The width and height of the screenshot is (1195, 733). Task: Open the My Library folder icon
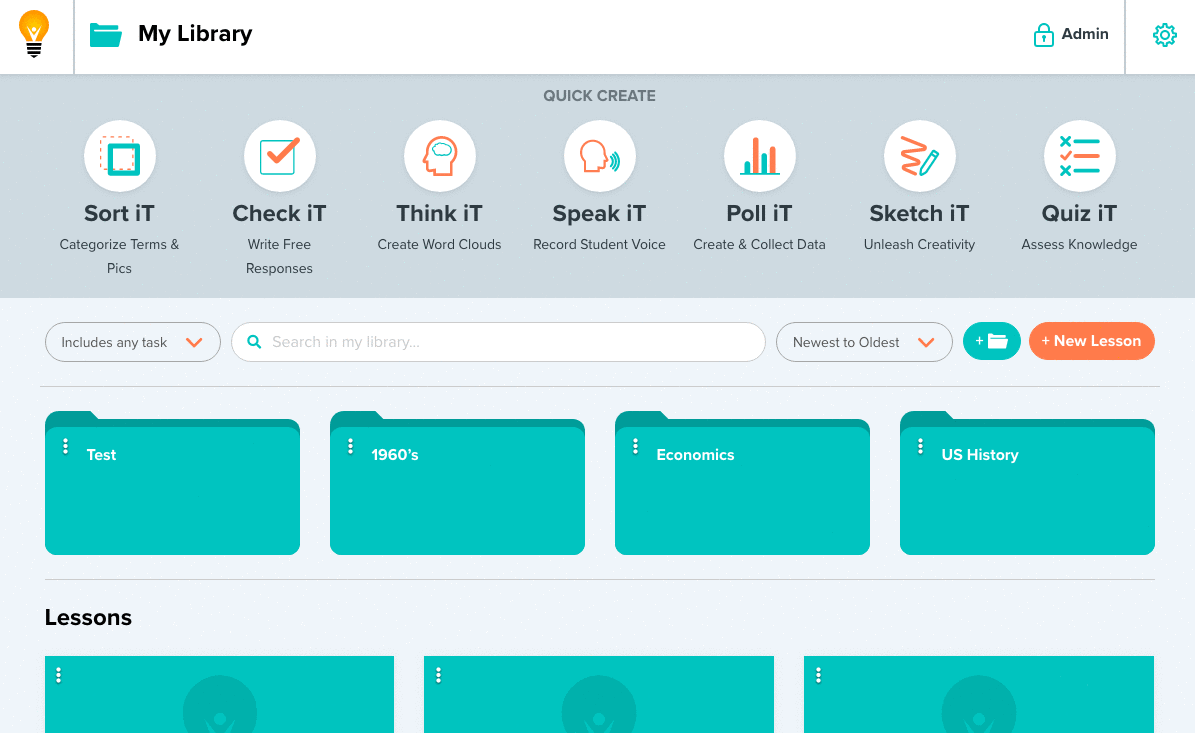(x=105, y=34)
